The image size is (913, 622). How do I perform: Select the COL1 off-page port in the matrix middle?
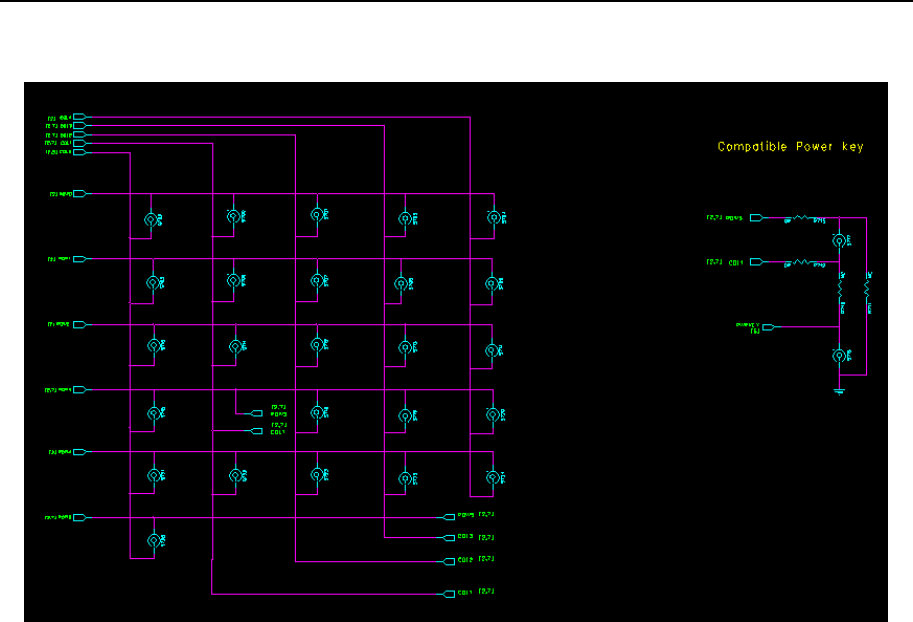point(257,431)
